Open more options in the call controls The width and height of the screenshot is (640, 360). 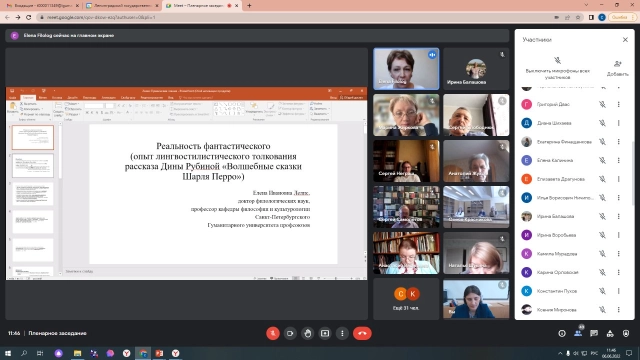pos(342,333)
